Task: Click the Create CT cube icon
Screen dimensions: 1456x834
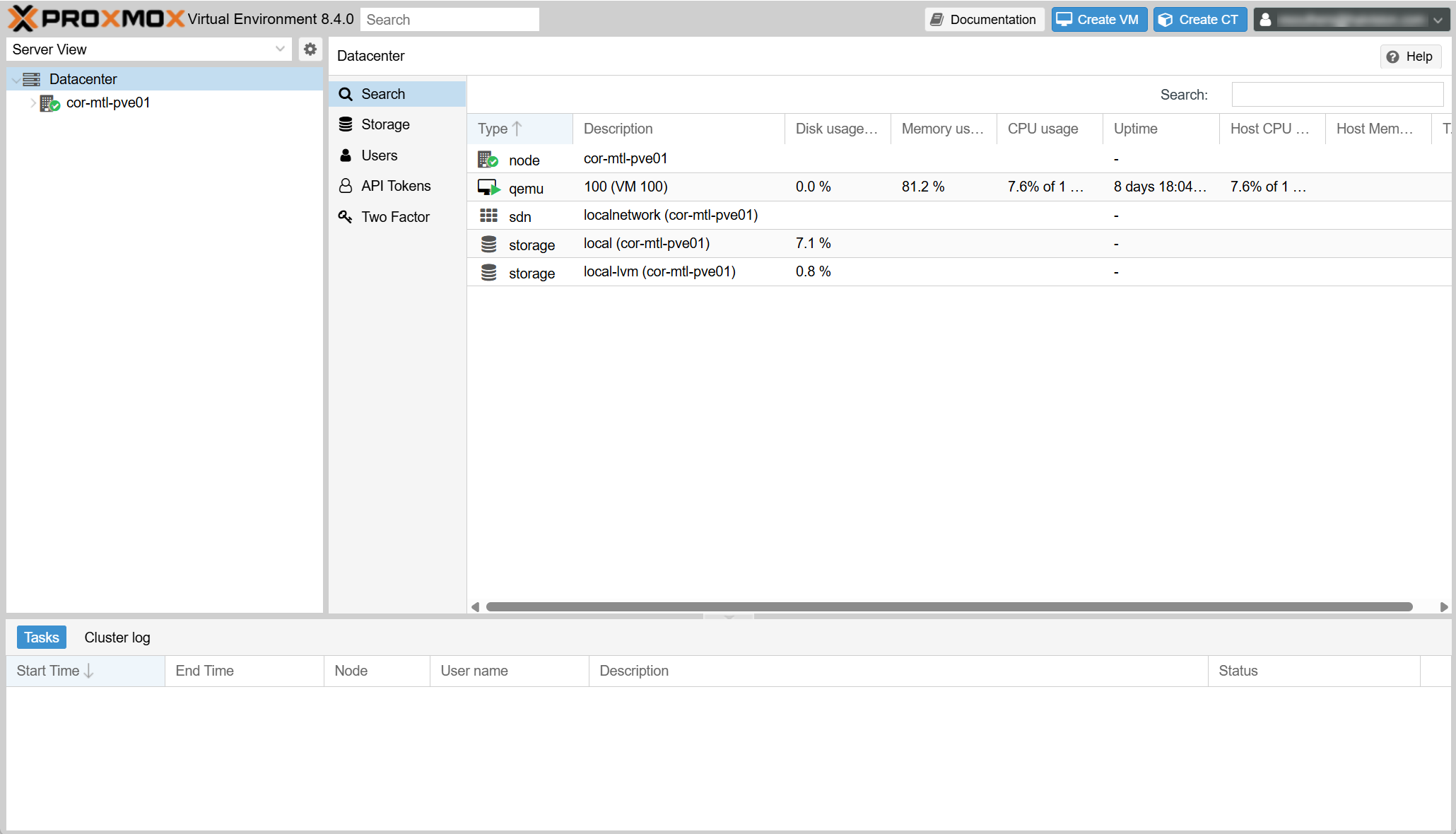Action: tap(1166, 20)
